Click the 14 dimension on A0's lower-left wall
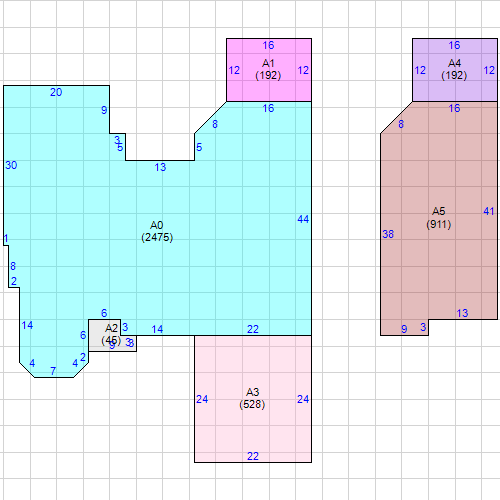 click(x=27, y=325)
